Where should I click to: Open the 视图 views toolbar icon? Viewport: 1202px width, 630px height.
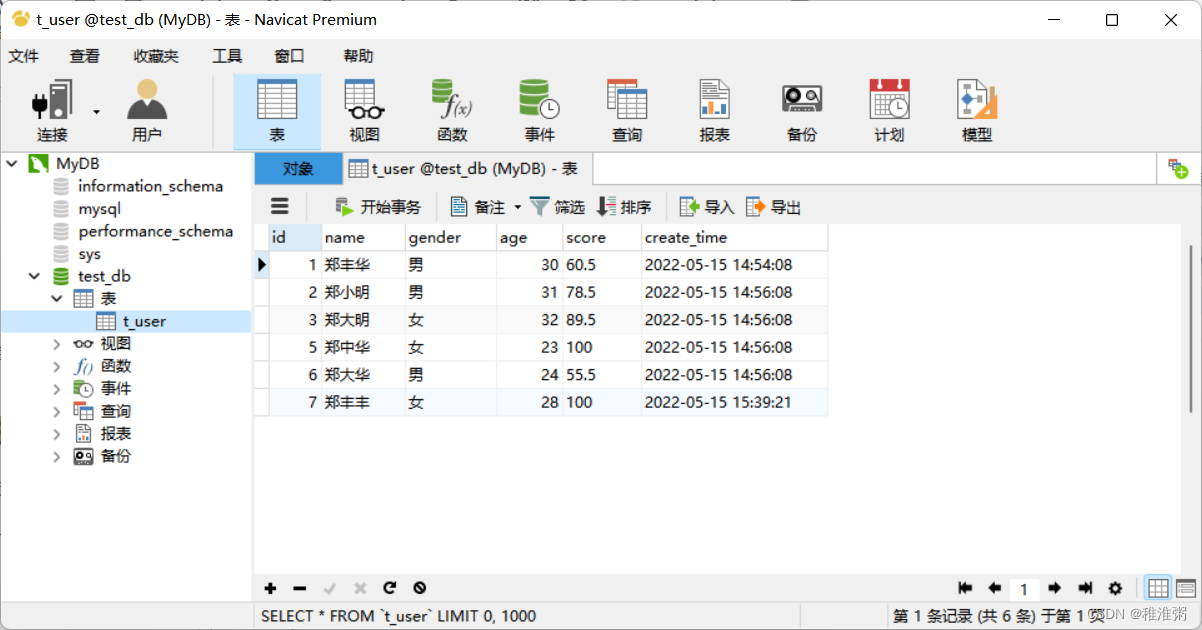(x=365, y=111)
